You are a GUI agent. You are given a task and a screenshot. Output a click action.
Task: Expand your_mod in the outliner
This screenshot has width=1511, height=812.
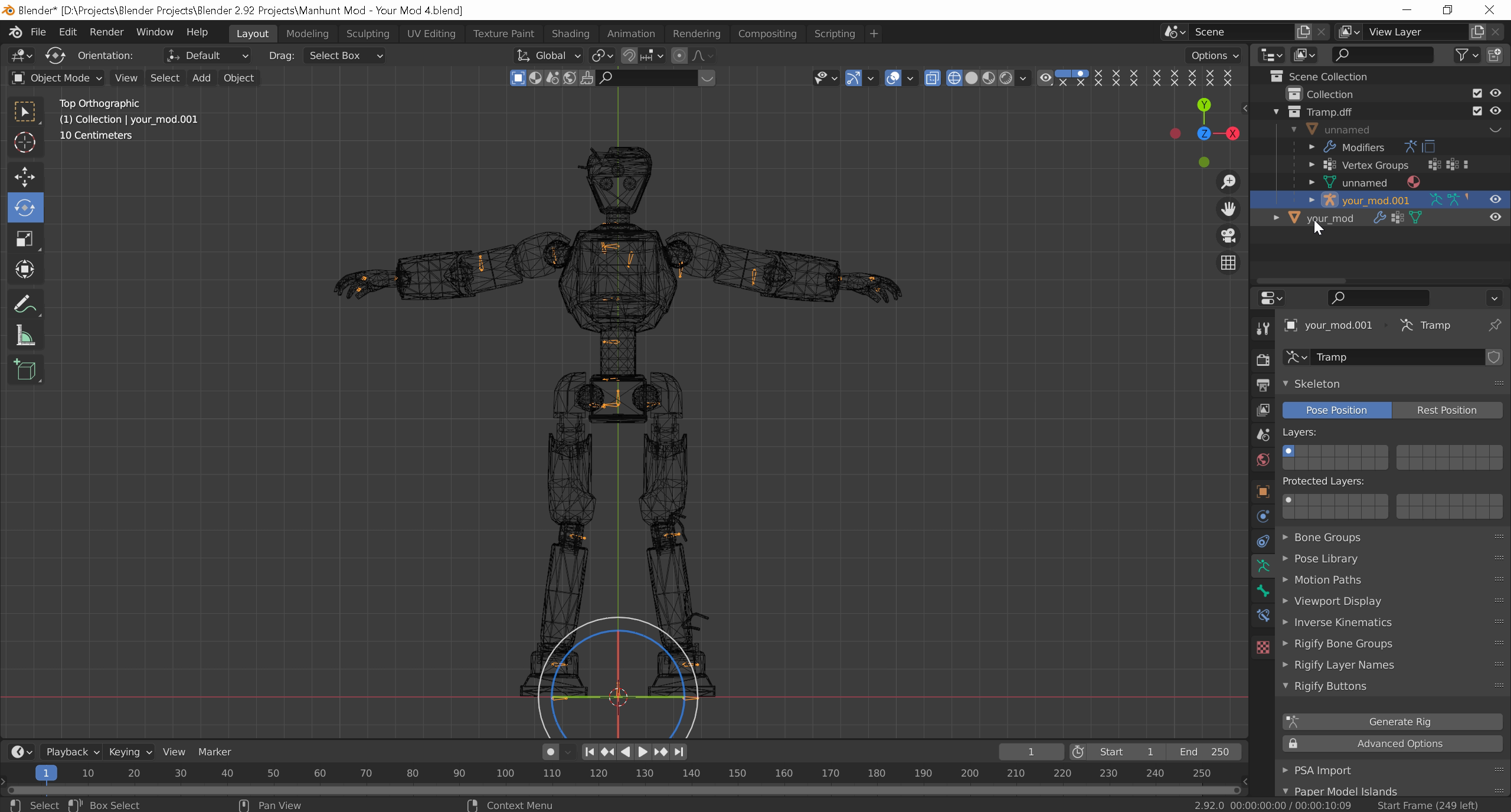pos(1276,218)
